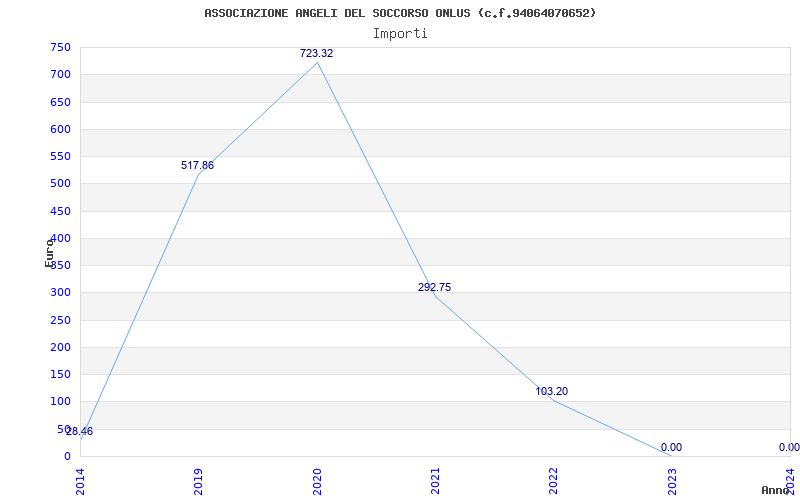Viewport: 800px width, 500px height.
Task: Click the 2021 x-axis year label
Action: [x=435, y=481]
